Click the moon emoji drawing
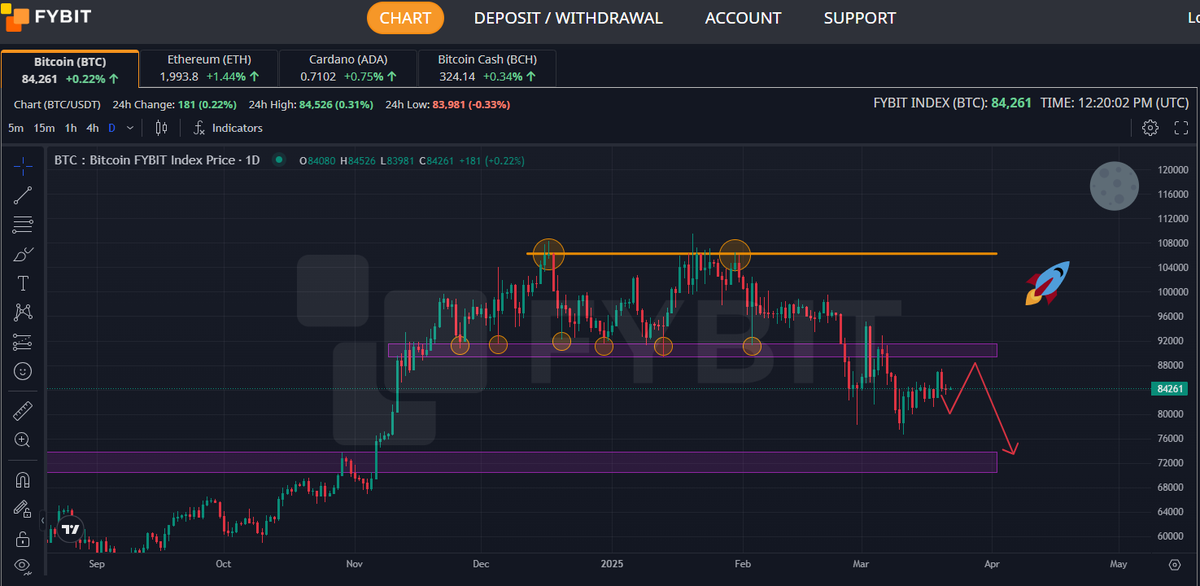Viewport: 1200px width, 586px height. pos(1112,187)
